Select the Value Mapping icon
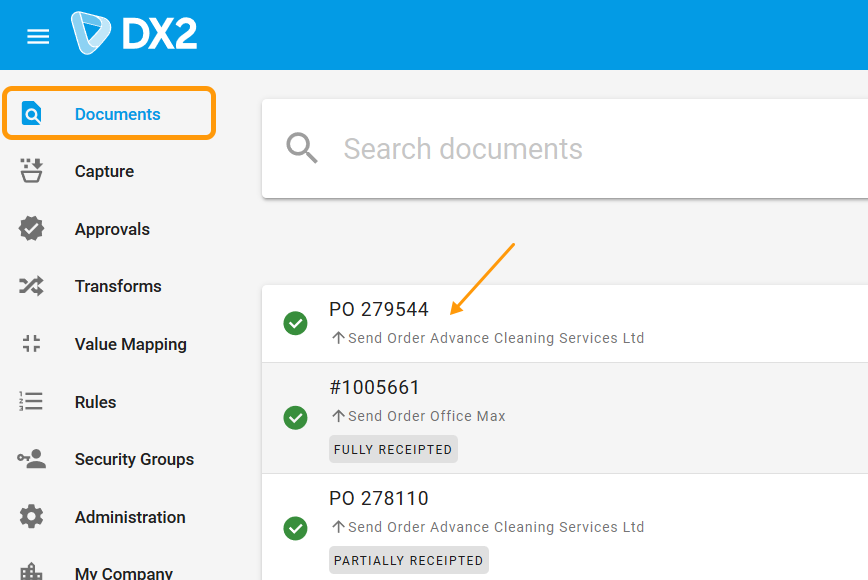The image size is (868, 580). click(30, 343)
